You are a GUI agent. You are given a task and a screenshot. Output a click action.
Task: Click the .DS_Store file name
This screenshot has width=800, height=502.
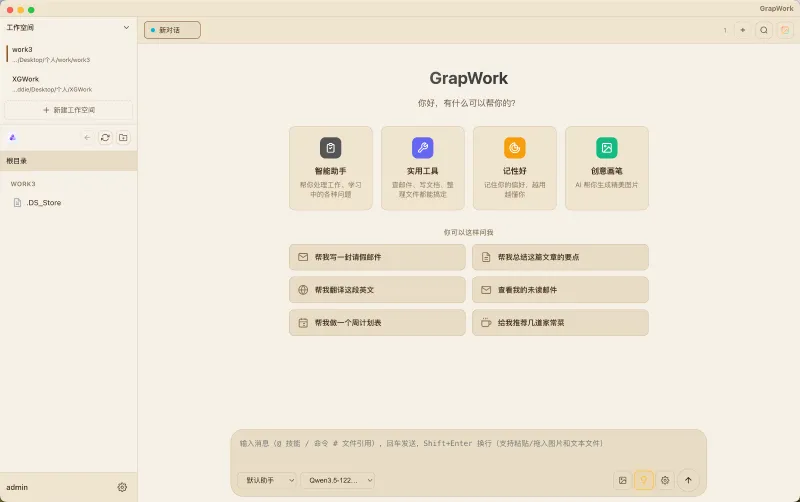[x=44, y=203]
